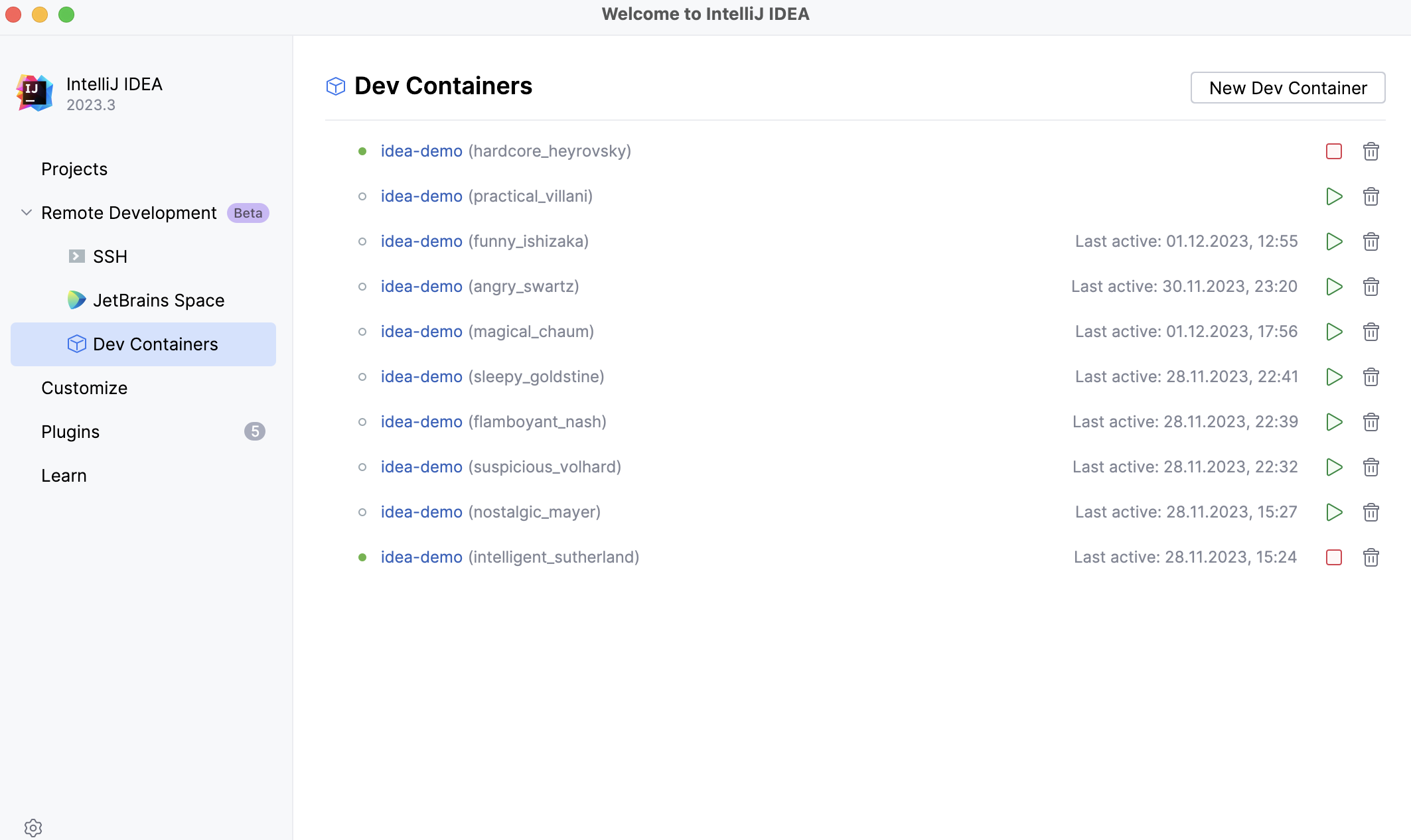
Task: Collapse the Remote Development section
Action: tap(27, 213)
